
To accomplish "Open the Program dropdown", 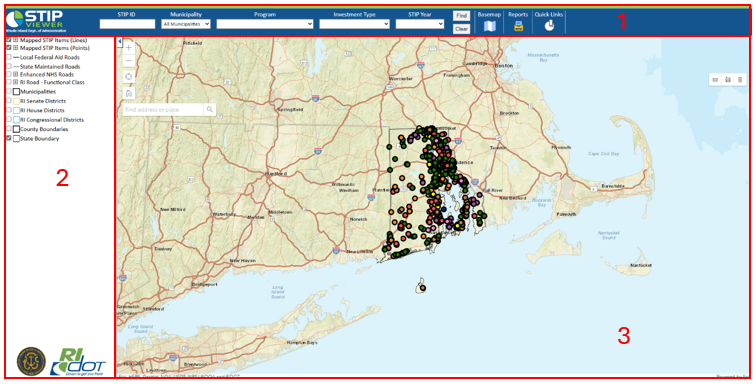I will 265,24.
